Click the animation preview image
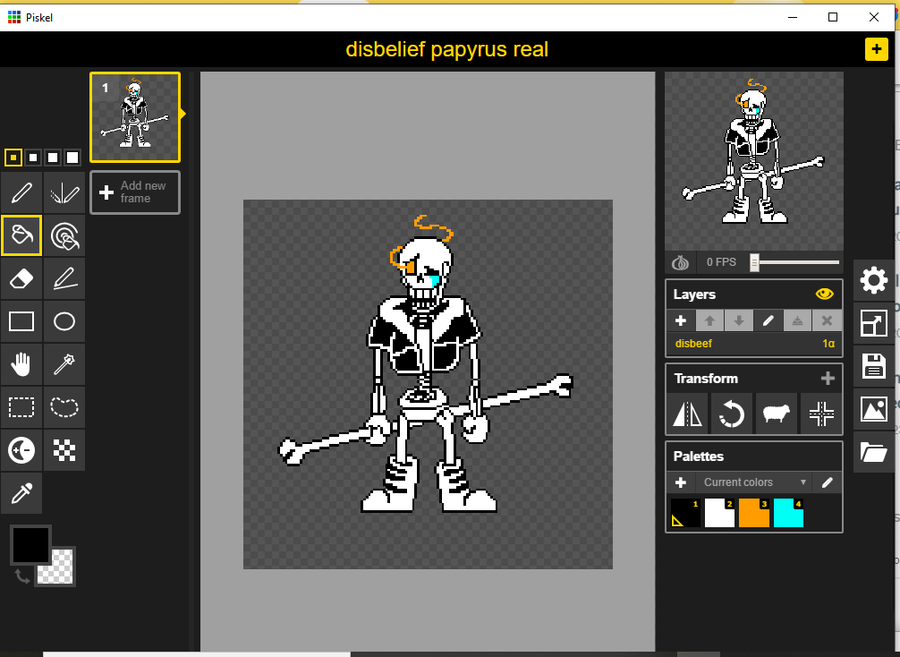 [x=754, y=161]
